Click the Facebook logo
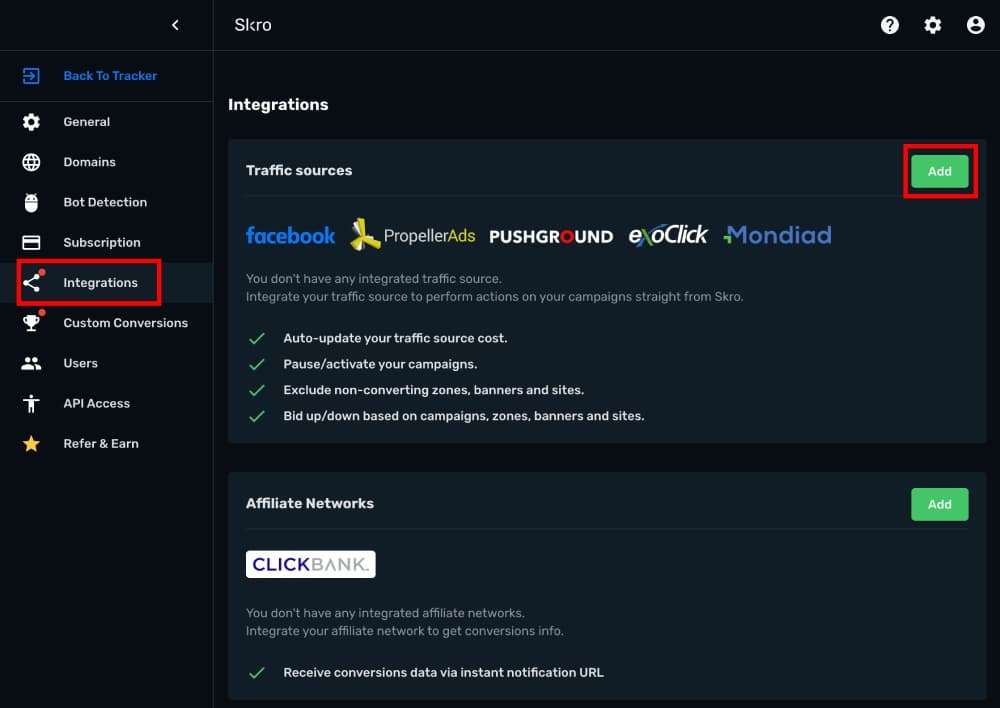The width and height of the screenshot is (1000, 708). [x=290, y=235]
